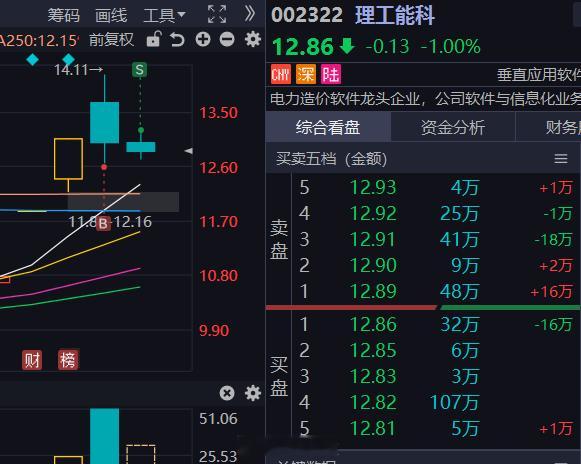Select sell level 5 price 12.93

pyautogui.click(x=373, y=187)
